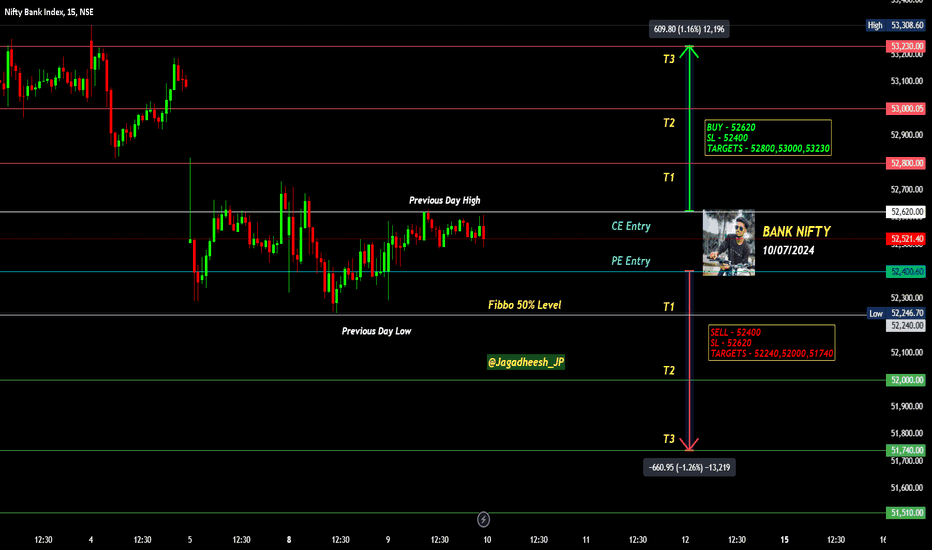The width and height of the screenshot is (932, 550).
Task: Select the green upward target arrow head
Action: [x=689, y=52]
